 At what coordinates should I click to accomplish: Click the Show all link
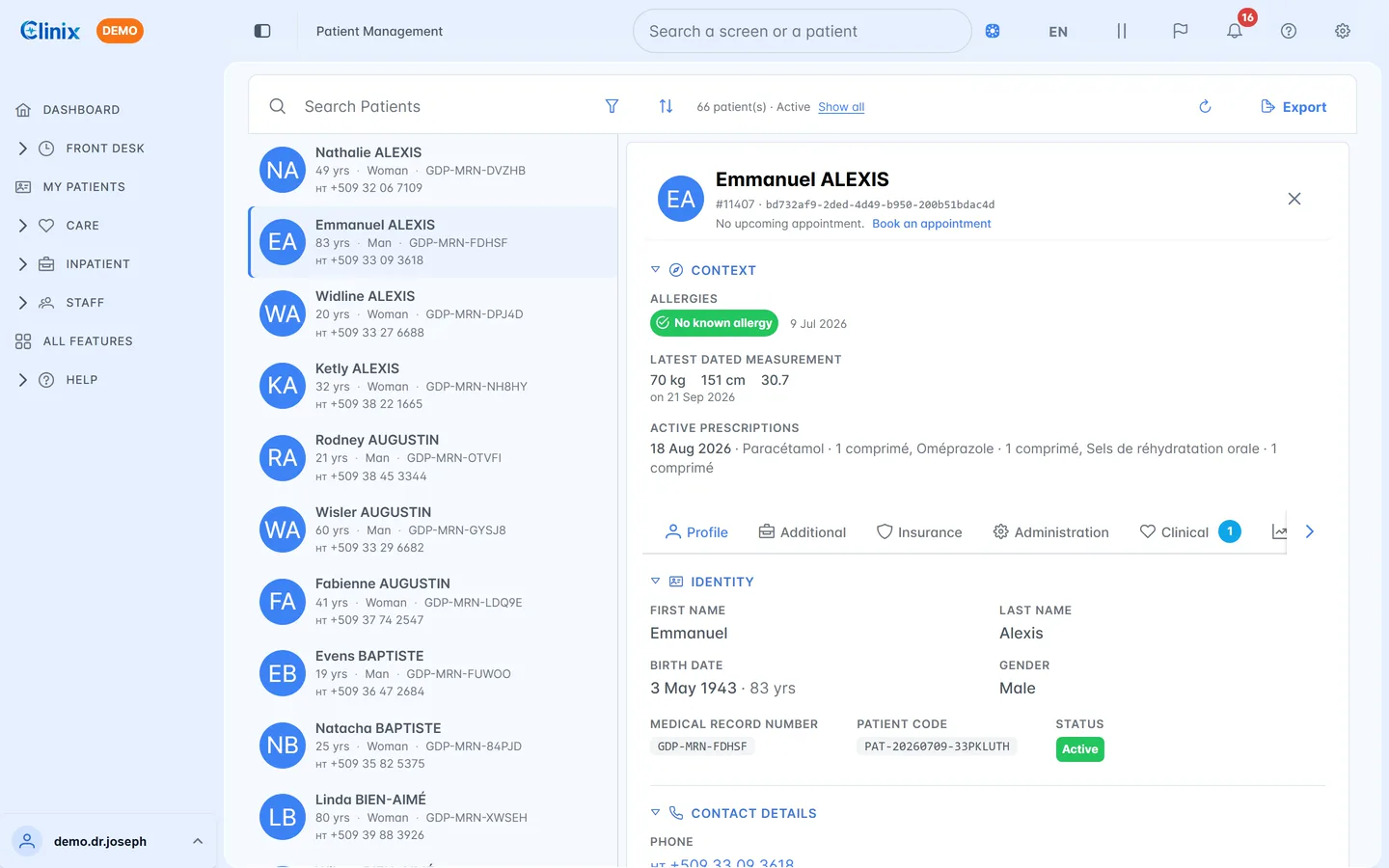click(841, 107)
